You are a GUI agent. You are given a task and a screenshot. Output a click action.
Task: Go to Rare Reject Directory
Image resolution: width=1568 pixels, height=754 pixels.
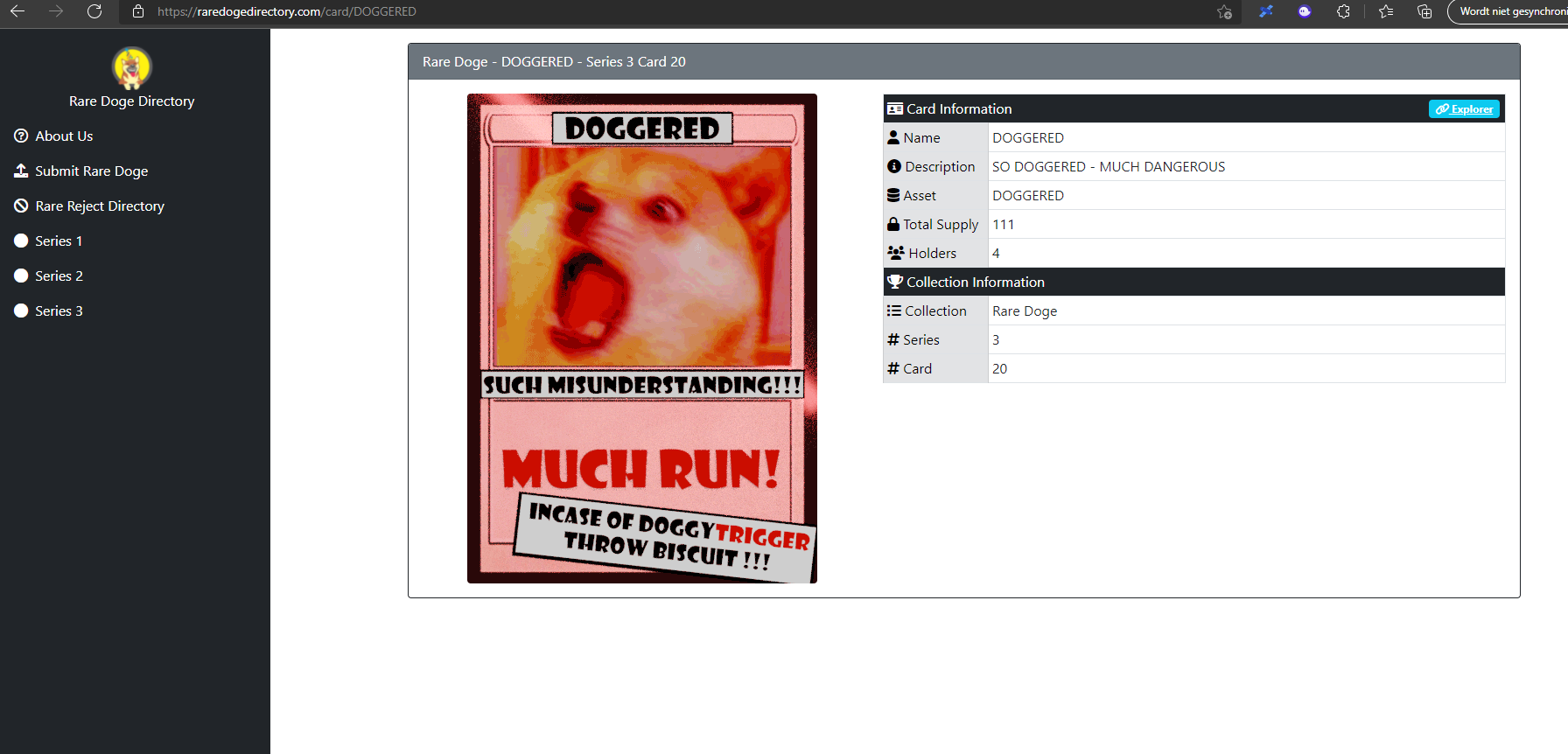click(100, 206)
